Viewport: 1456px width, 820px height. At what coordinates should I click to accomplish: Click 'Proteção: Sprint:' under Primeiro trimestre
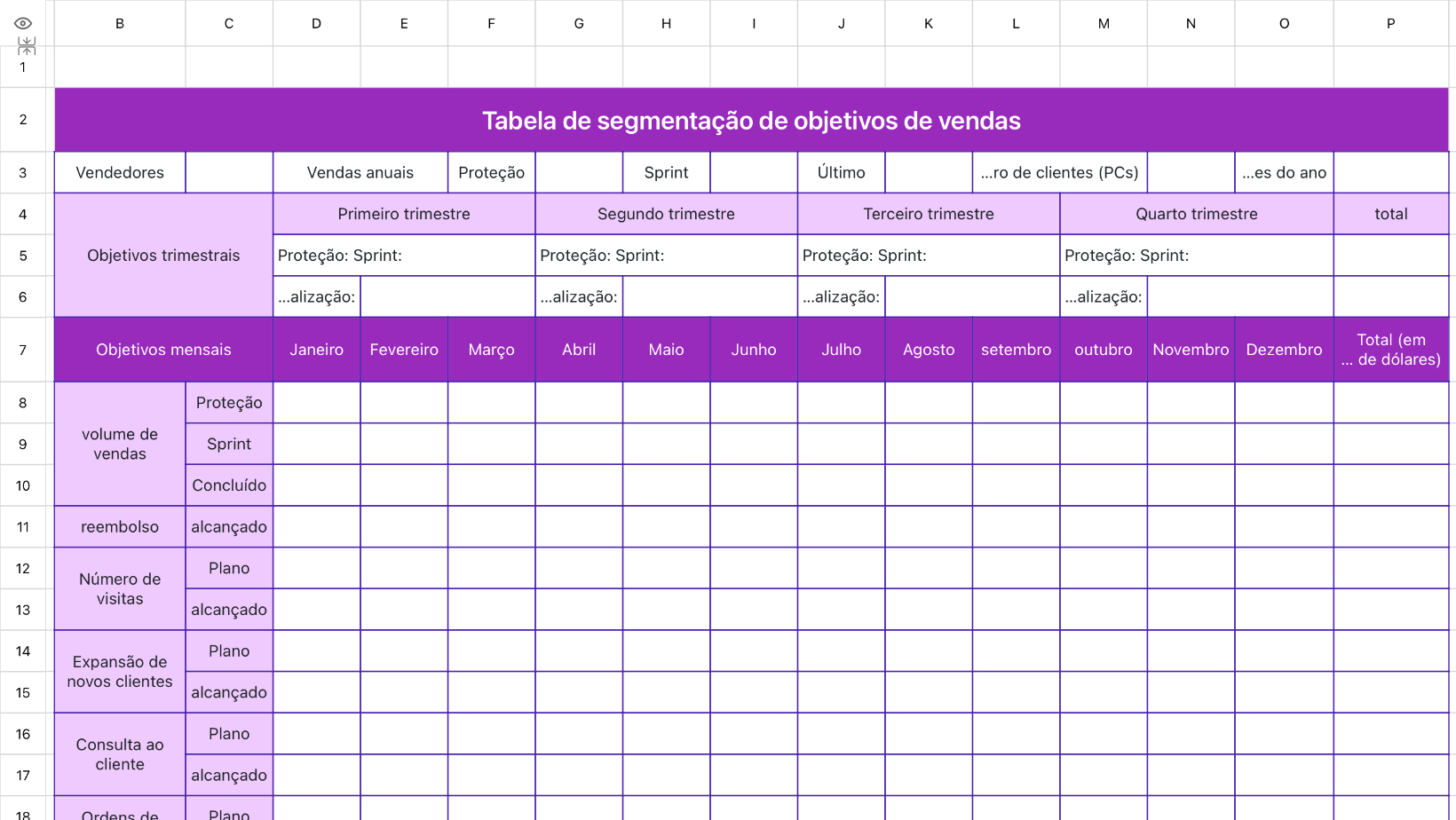point(404,256)
